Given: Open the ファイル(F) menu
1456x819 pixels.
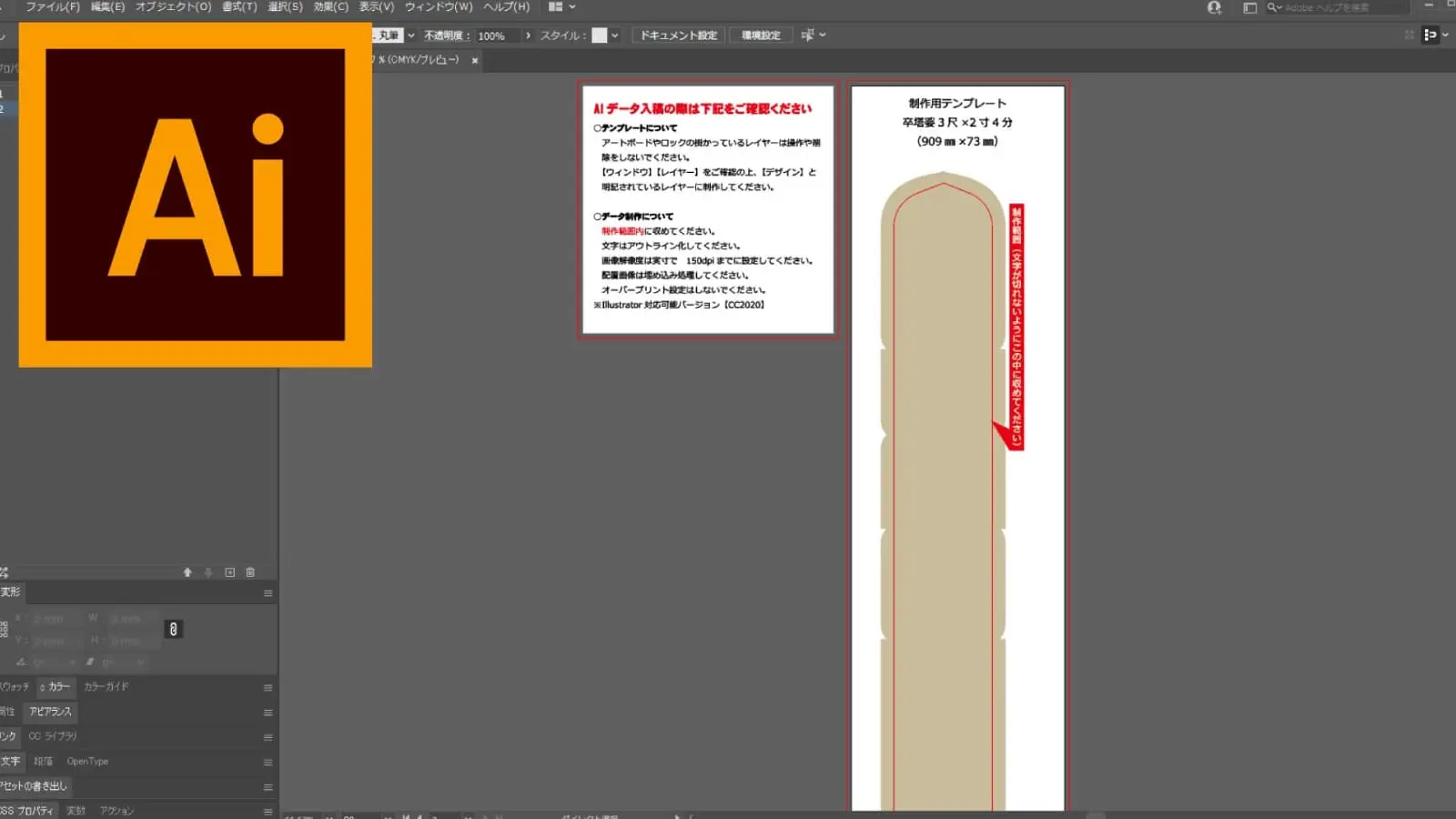Looking at the screenshot, I should (x=53, y=6).
